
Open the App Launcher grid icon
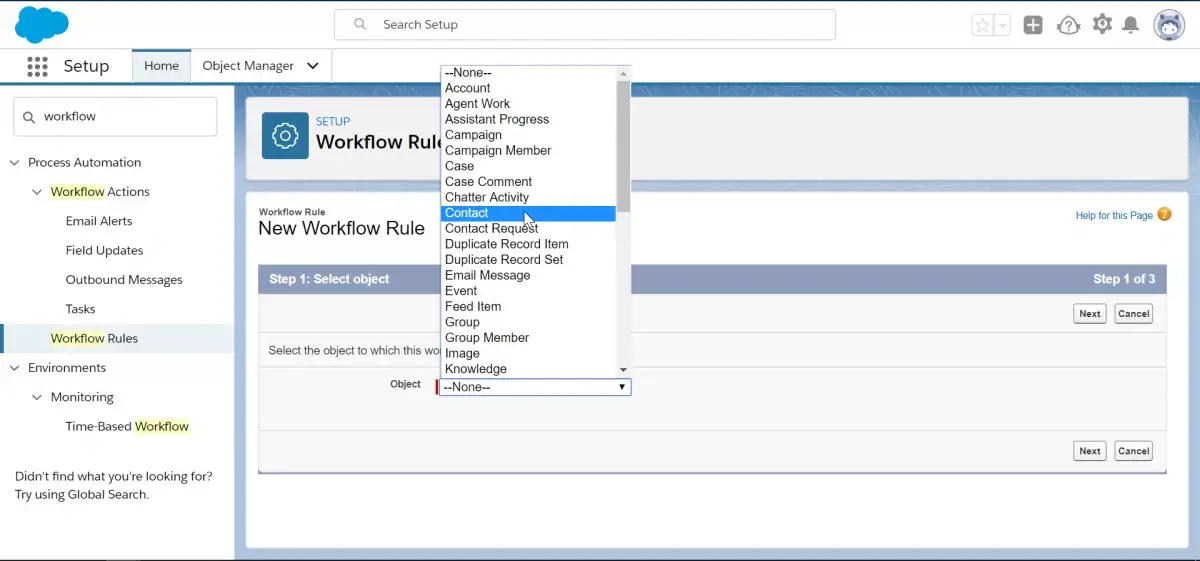point(37,66)
